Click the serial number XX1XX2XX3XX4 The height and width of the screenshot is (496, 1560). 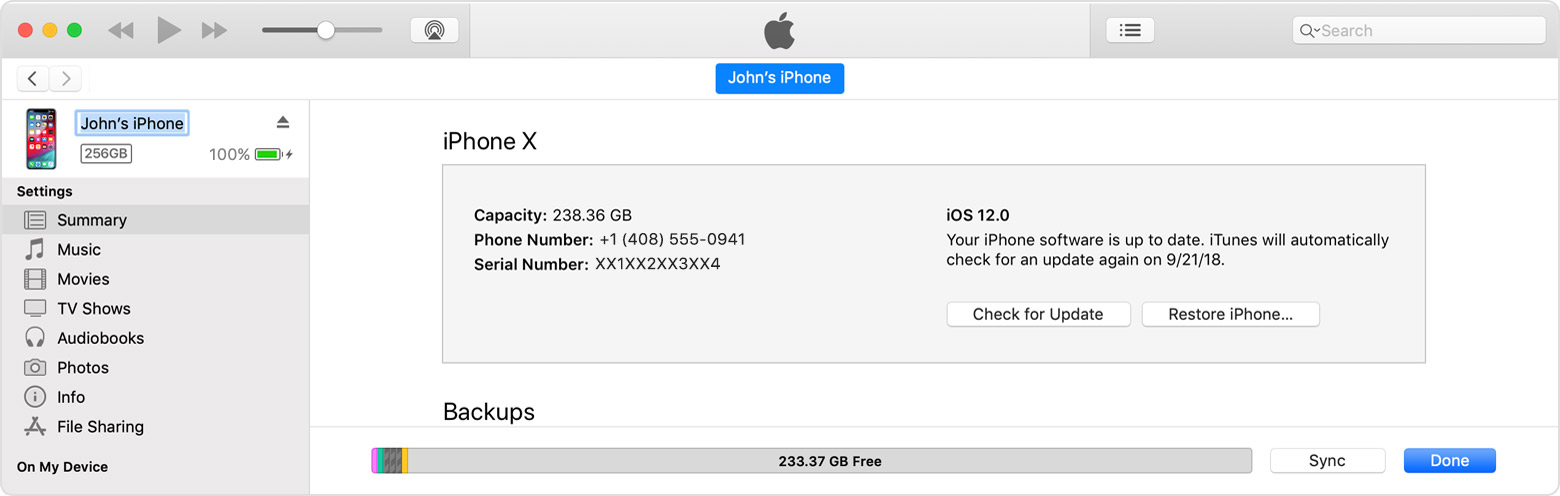(x=657, y=265)
